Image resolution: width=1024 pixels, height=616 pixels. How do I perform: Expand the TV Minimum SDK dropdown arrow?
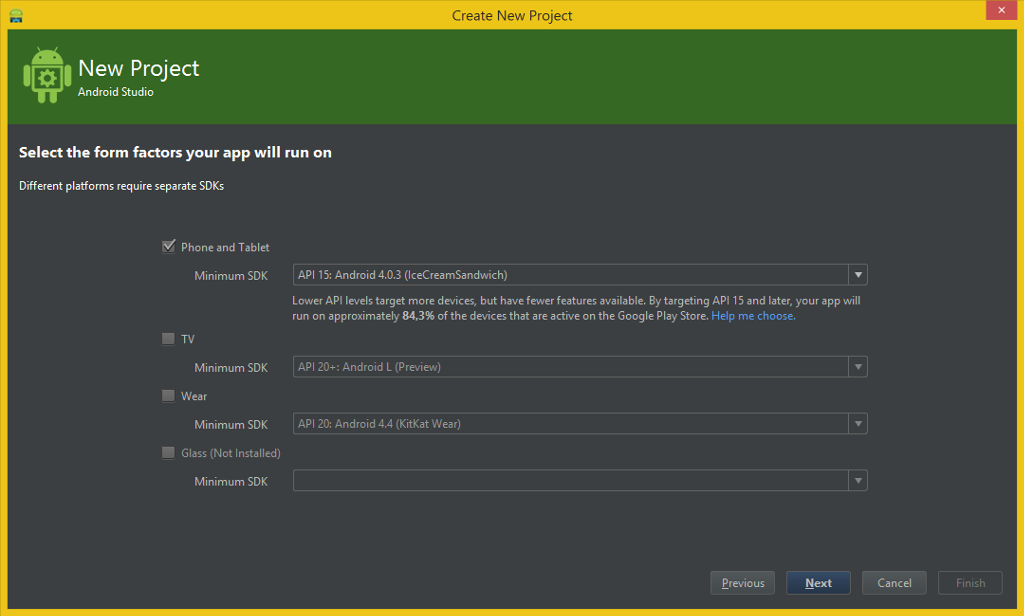(x=858, y=367)
